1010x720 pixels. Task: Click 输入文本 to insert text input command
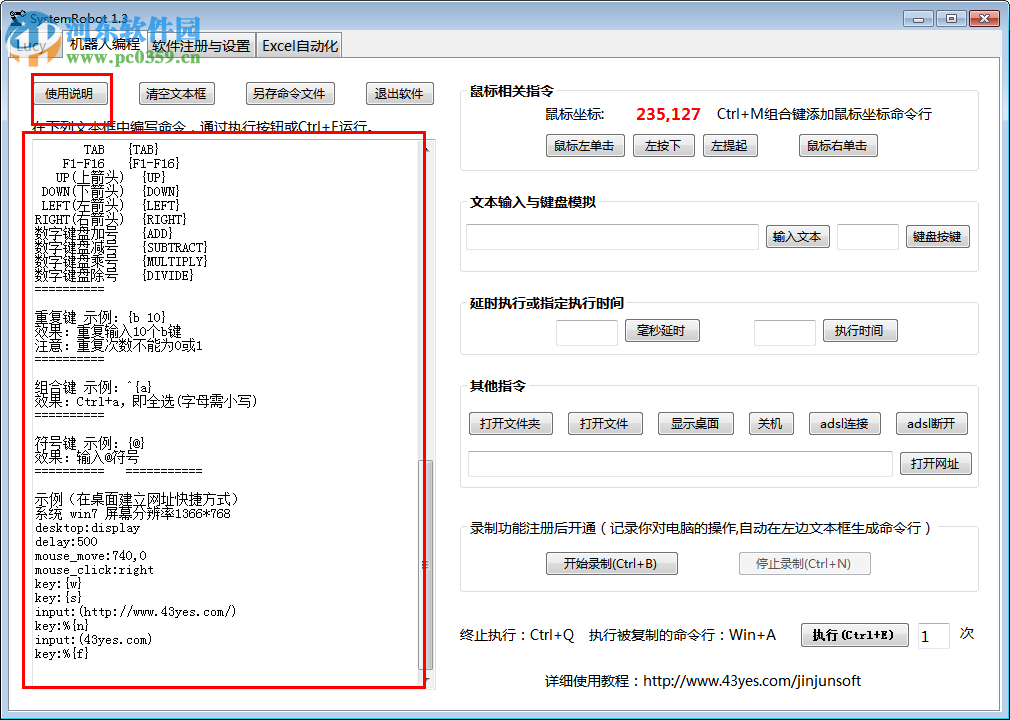797,236
